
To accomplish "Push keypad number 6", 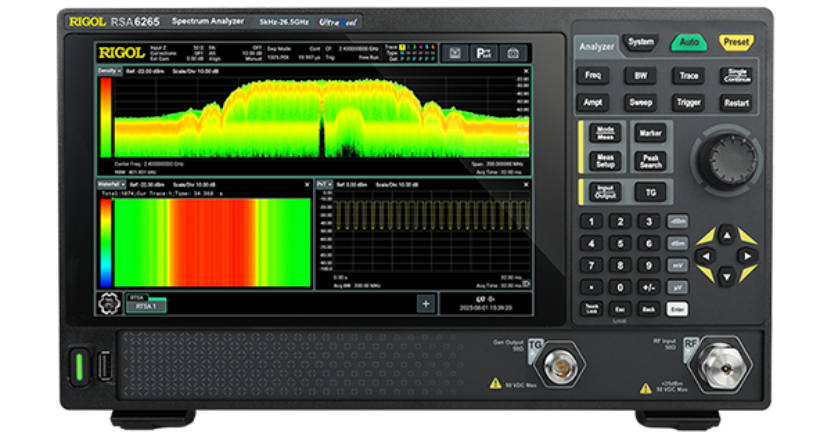I will coord(648,244).
